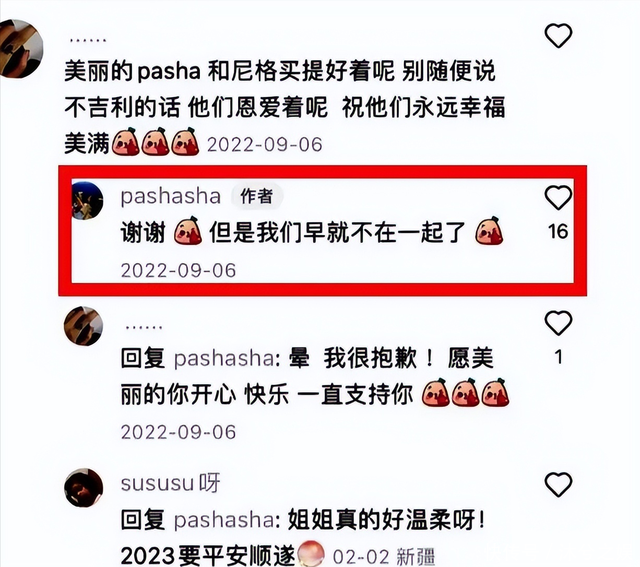The height and width of the screenshot is (567, 640).
Task: Open pashasha's profile avatar
Action: (87, 200)
